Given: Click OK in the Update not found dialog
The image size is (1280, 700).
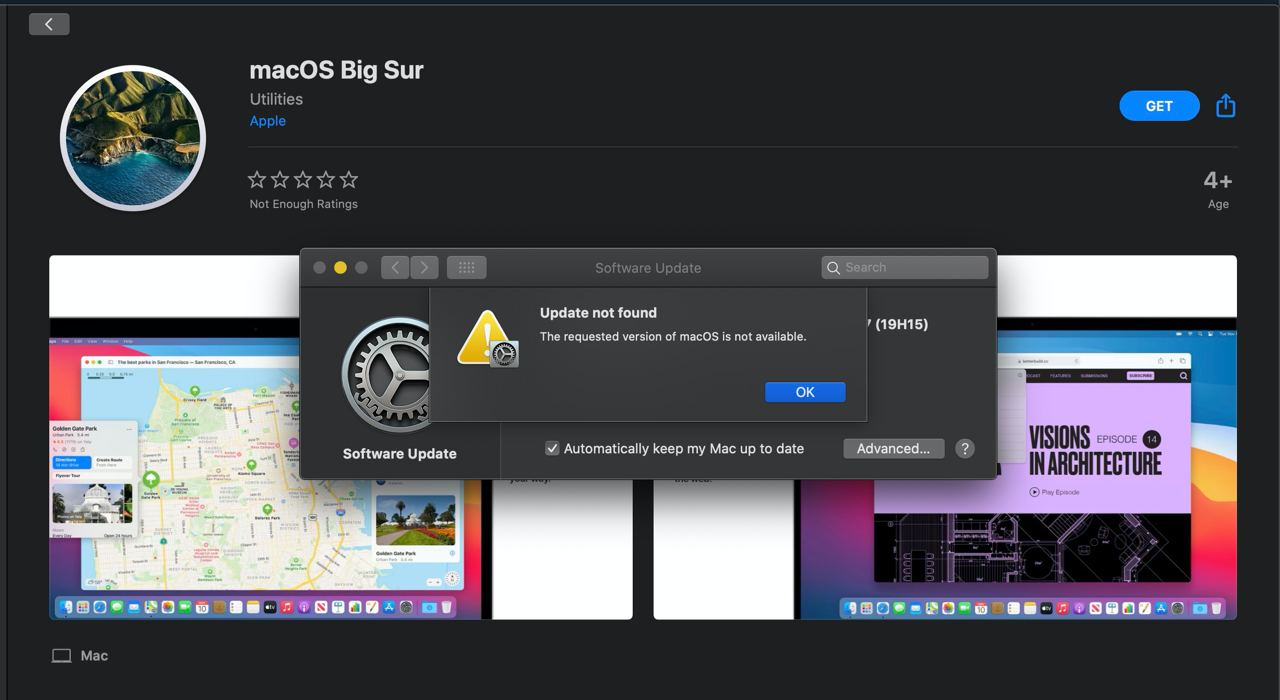Looking at the screenshot, I should click(805, 392).
